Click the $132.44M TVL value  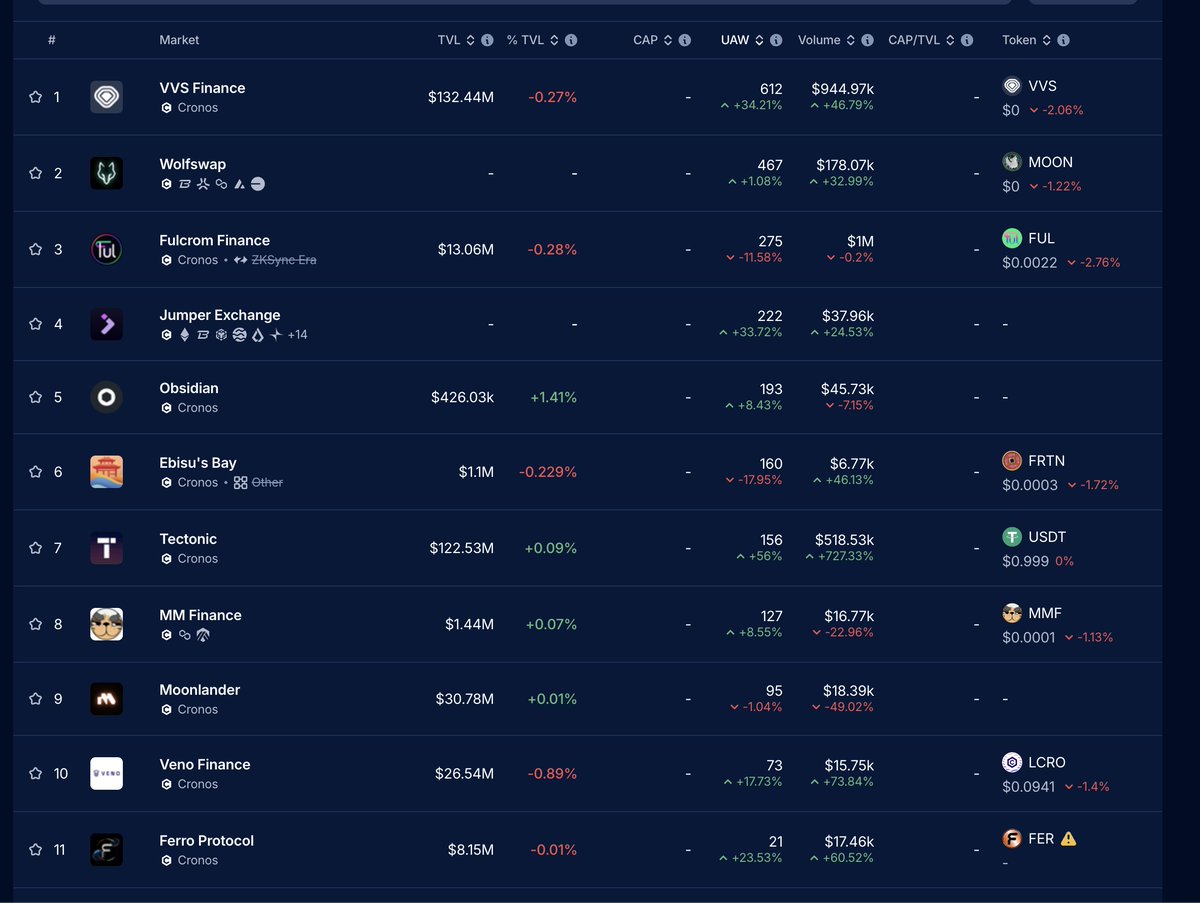point(461,97)
